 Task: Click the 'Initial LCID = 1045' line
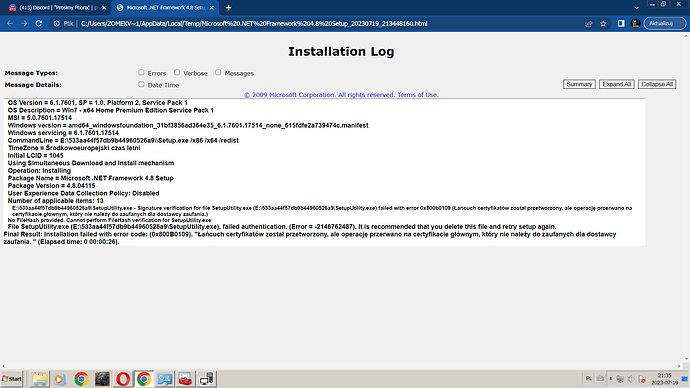35,155
